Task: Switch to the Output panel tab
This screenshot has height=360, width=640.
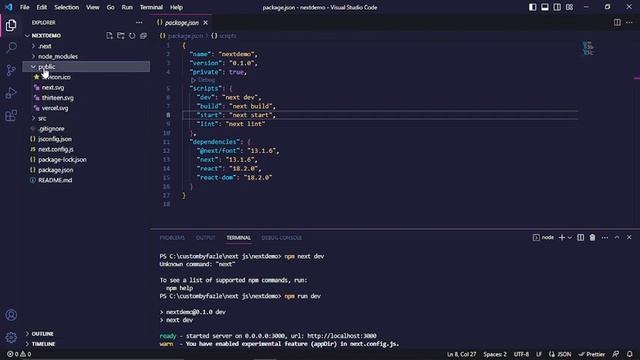Action: click(205, 238)
